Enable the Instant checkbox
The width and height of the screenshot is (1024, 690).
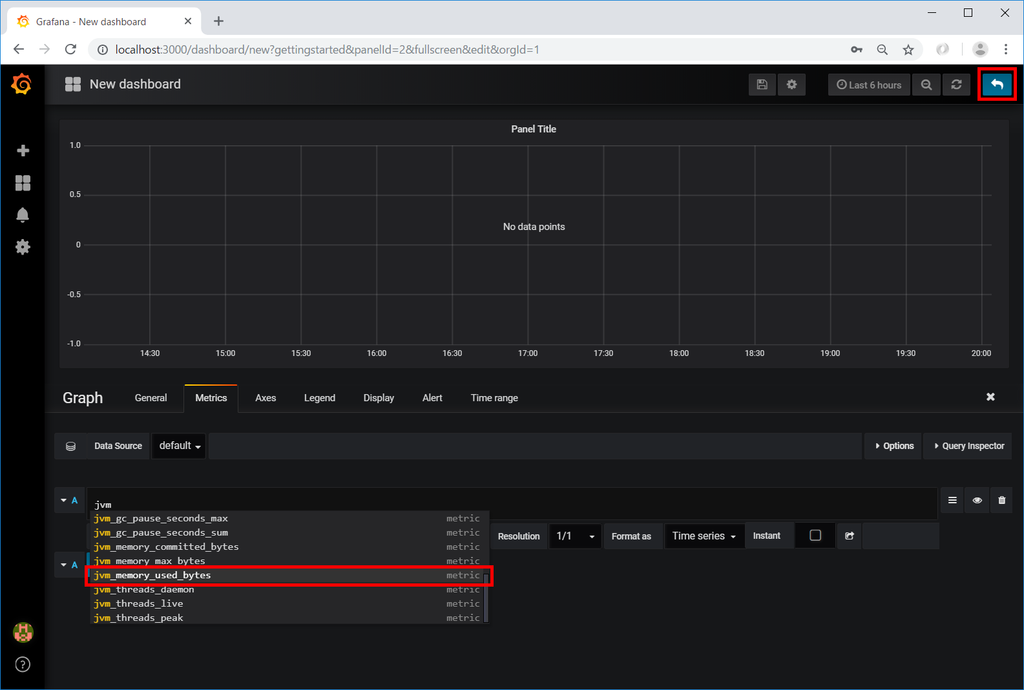[x=815, y=535]
